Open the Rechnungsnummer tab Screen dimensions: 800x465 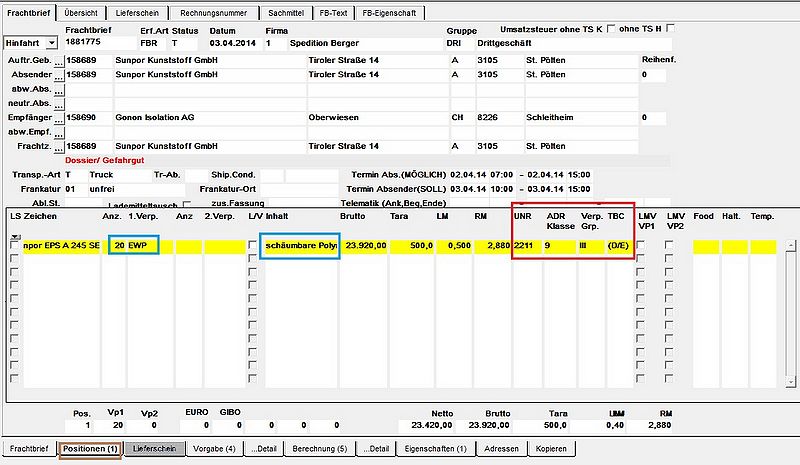[x=213, y=13]
